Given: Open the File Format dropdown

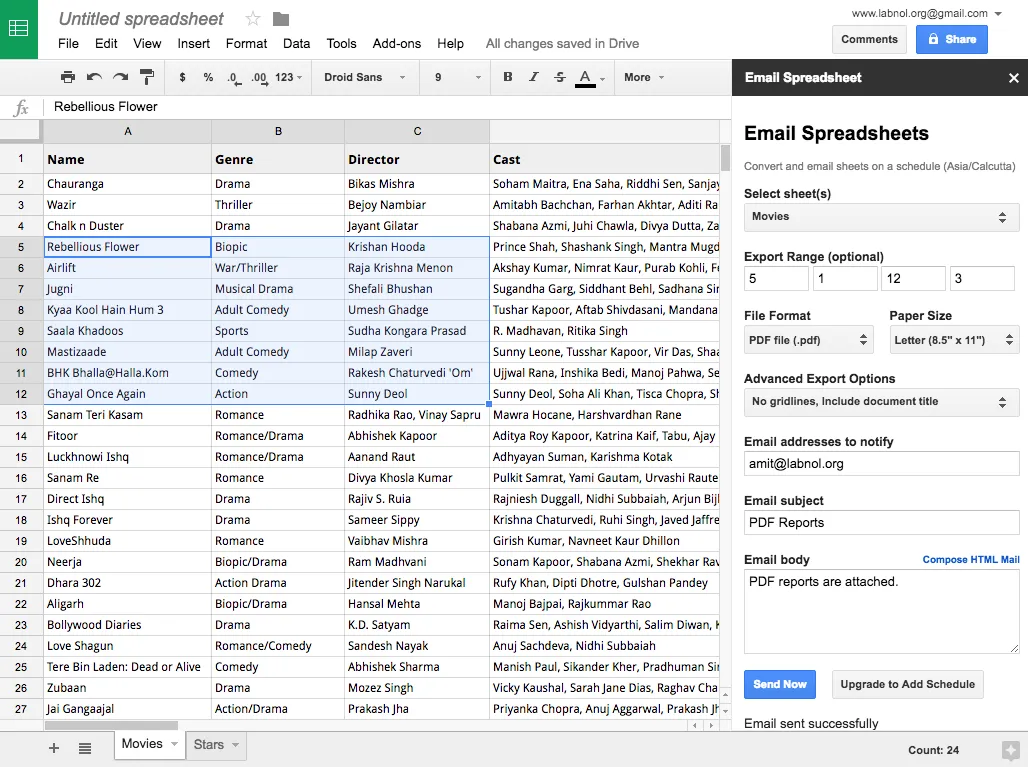Looking at the screenshot, I should tap(808, 340).
